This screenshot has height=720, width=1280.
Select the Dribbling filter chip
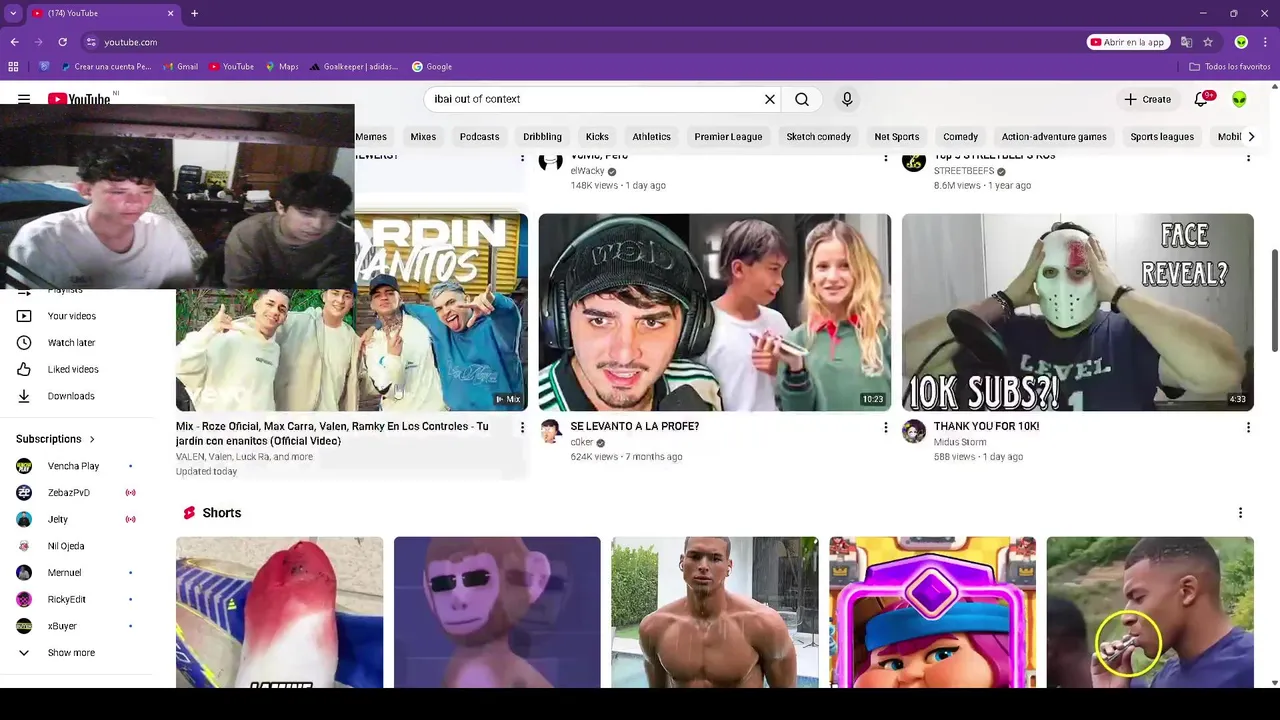click(542, 137)
